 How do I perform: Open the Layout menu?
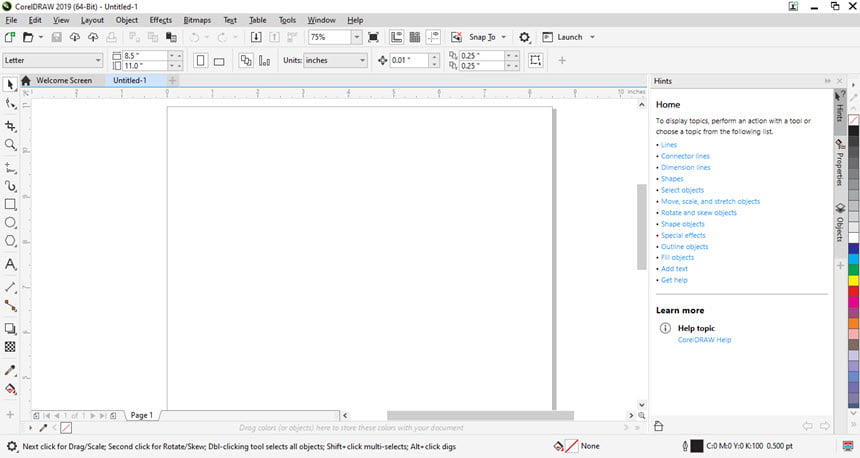(92, 20)
